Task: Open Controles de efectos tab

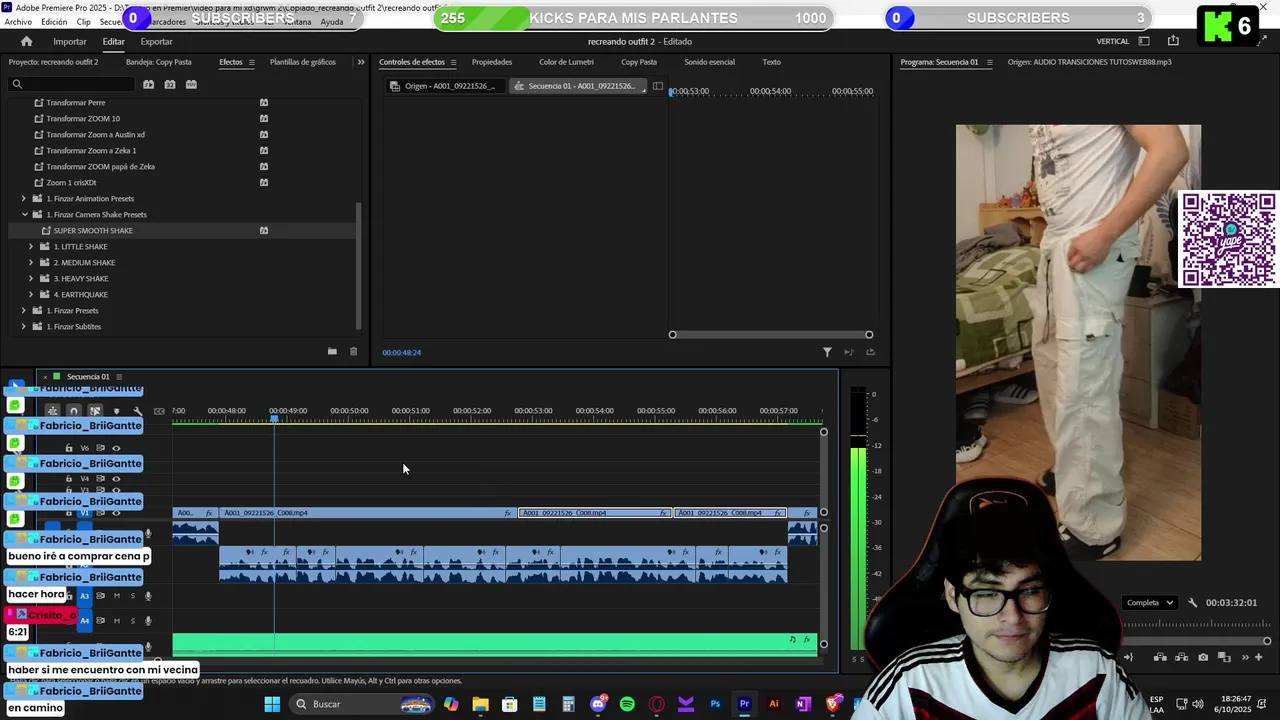Action: pos(412,62)
